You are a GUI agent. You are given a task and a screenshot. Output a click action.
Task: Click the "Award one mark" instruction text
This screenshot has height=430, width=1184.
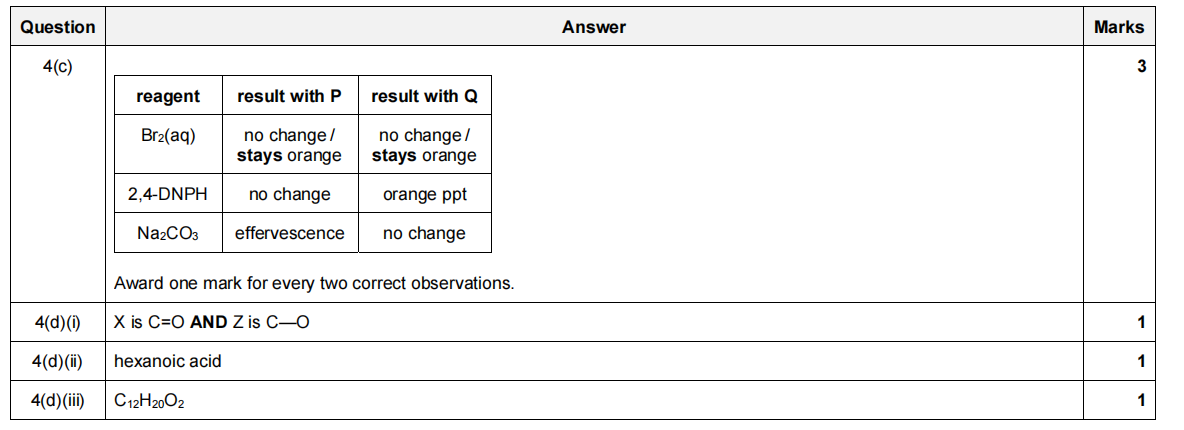(x=314, y=283)
